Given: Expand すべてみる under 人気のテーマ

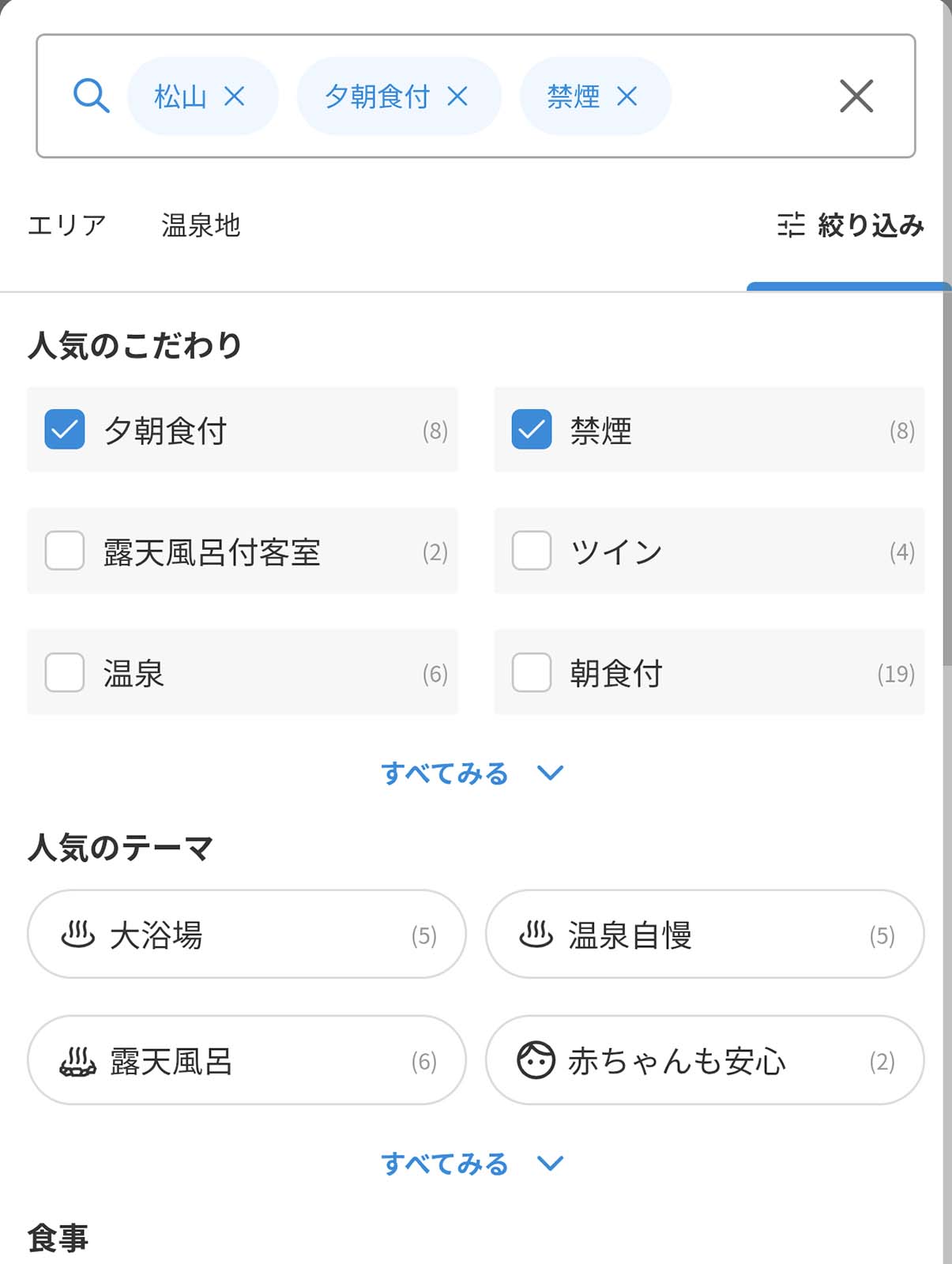Looking at the screenshot, I should 472,1164.
